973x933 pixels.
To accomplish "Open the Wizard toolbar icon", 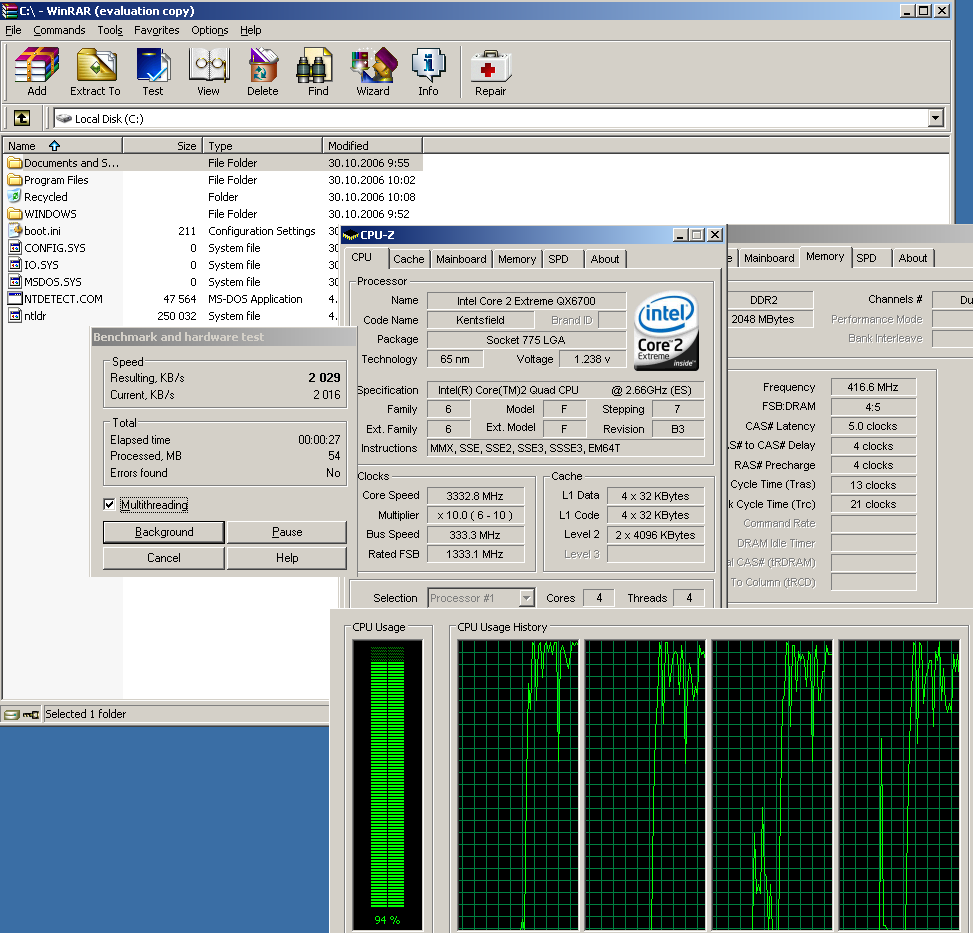I will click(373, 66).
